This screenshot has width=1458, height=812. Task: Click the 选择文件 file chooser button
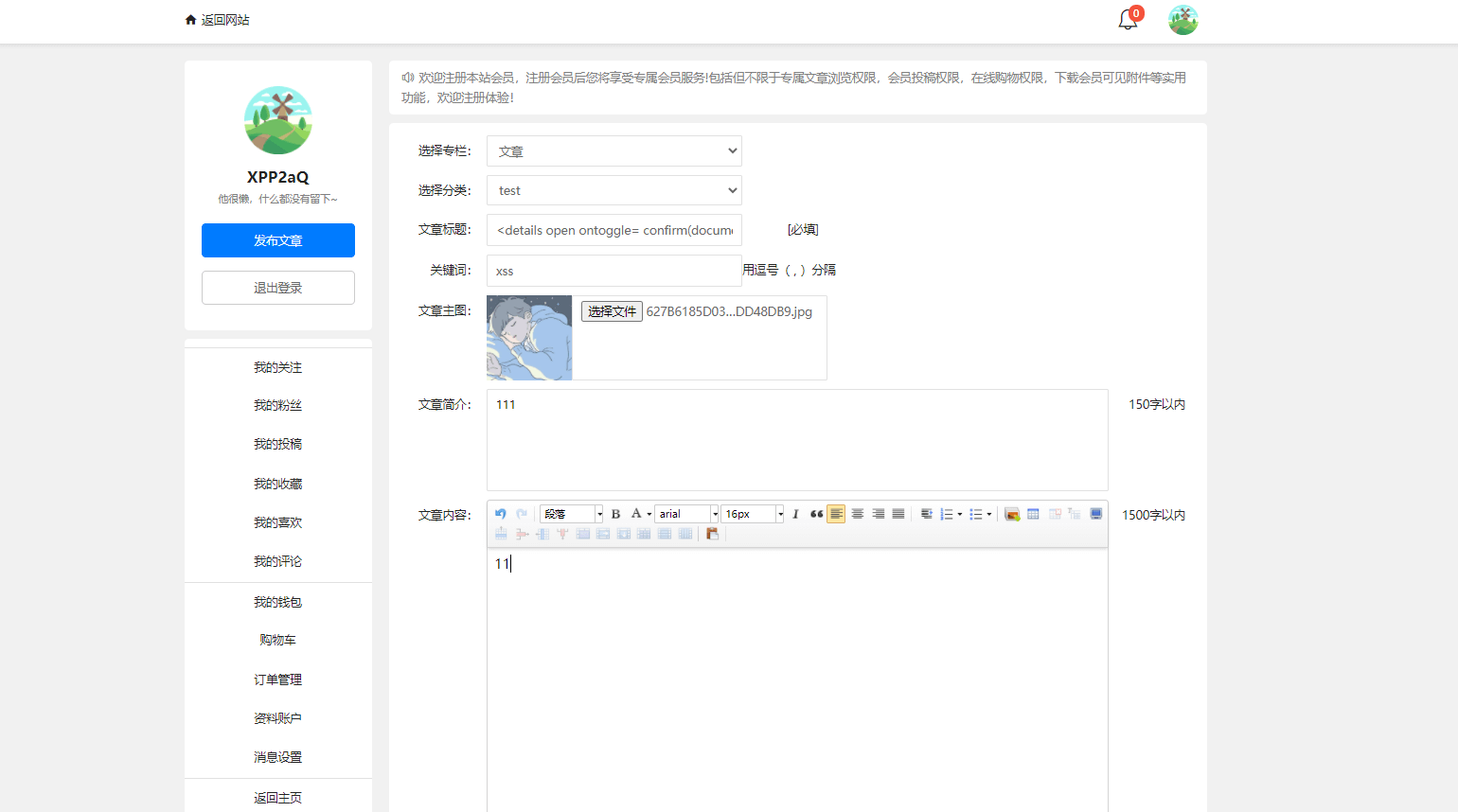[x=612, y=311]
